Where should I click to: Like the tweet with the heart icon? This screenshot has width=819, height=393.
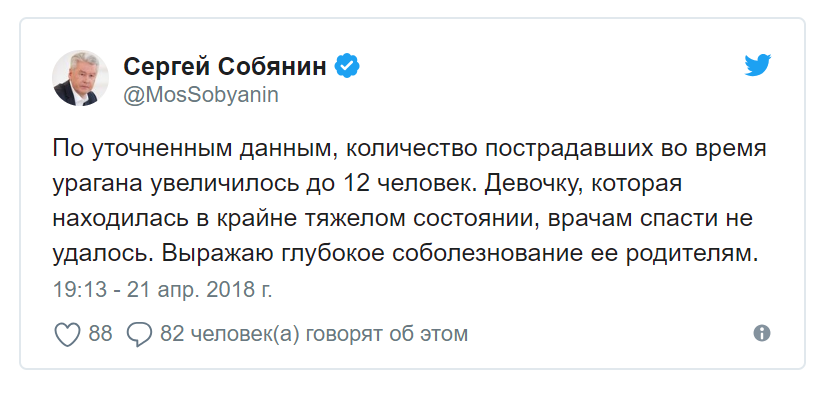click(x=68, y=334)
